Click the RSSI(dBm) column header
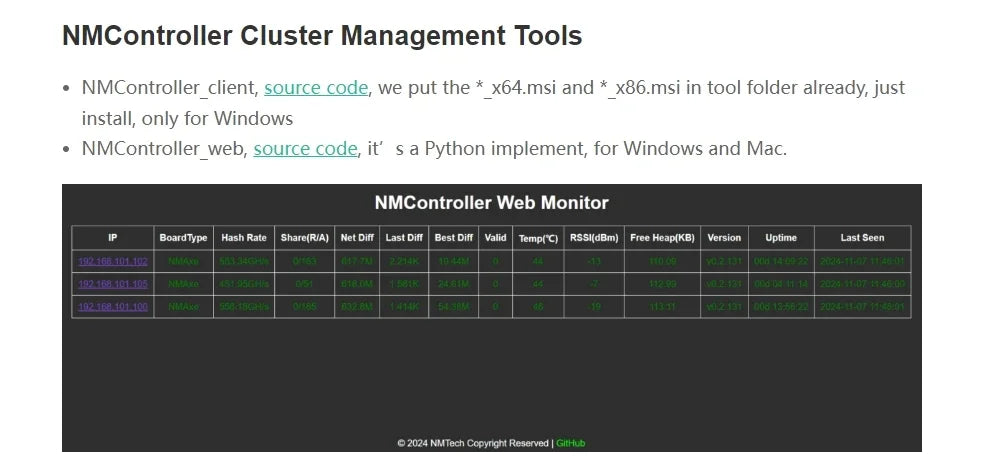 point(594,238)
